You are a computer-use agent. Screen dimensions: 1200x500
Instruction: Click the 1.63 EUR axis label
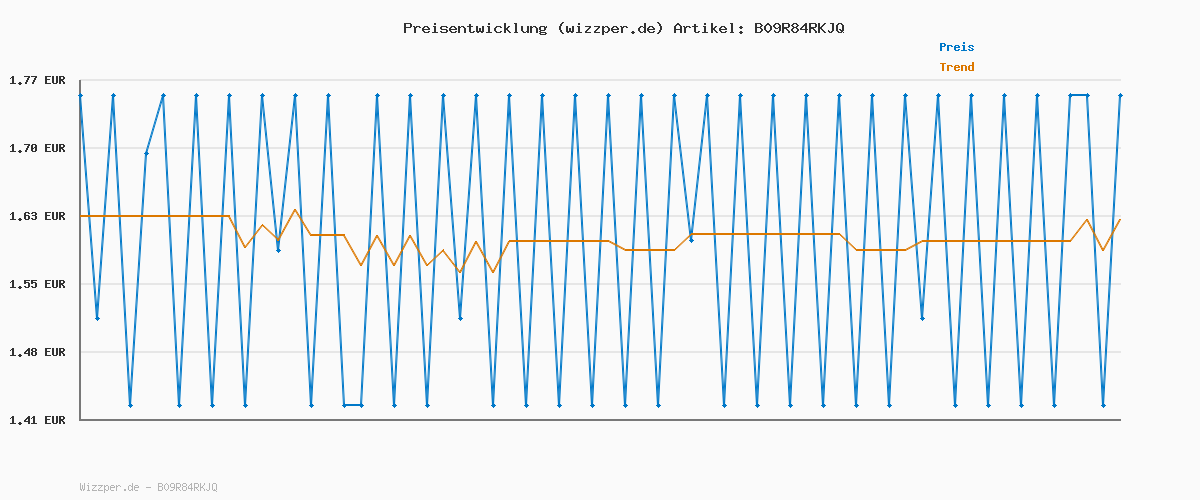coord(37,216)
